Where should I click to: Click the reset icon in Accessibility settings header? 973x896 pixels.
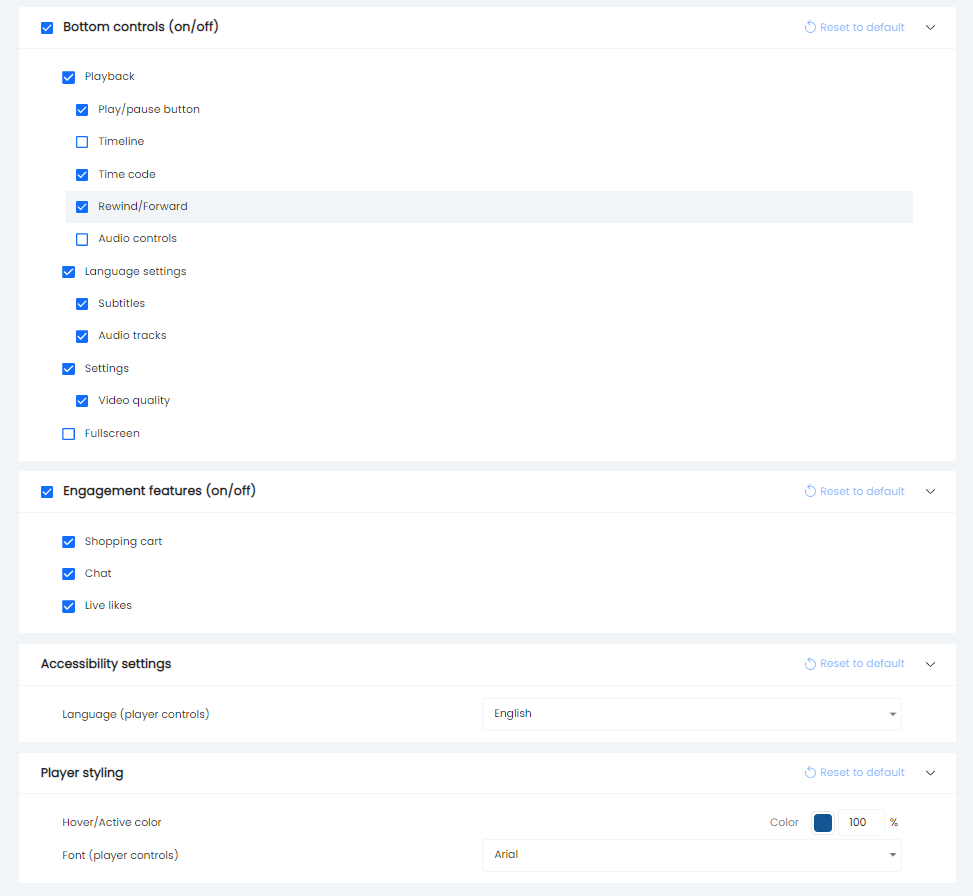pos(808,663)
